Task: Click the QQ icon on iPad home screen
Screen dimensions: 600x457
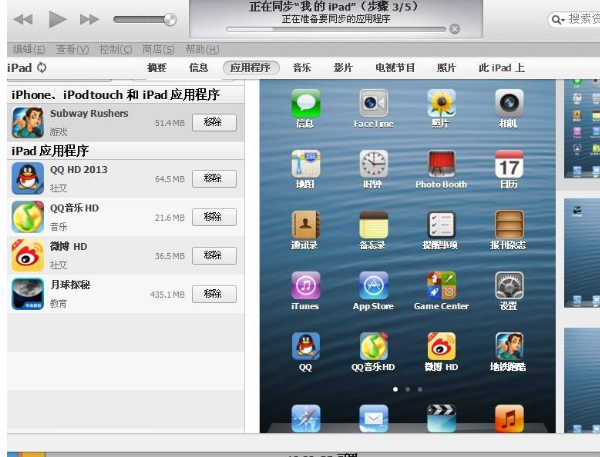Action: [305, 346]
